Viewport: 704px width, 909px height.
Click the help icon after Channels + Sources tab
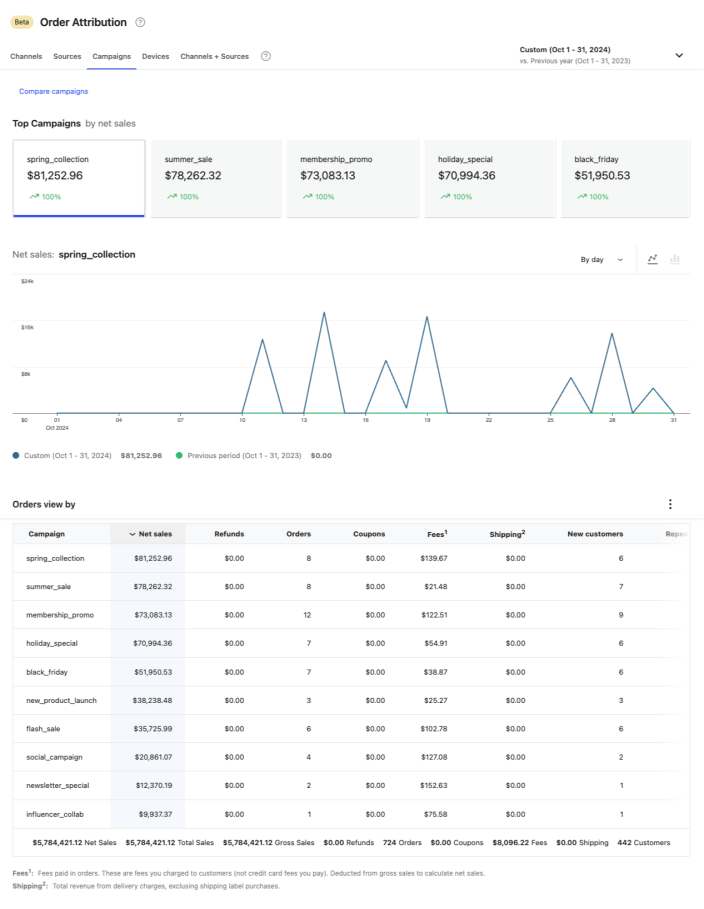[x=266, y=56]
